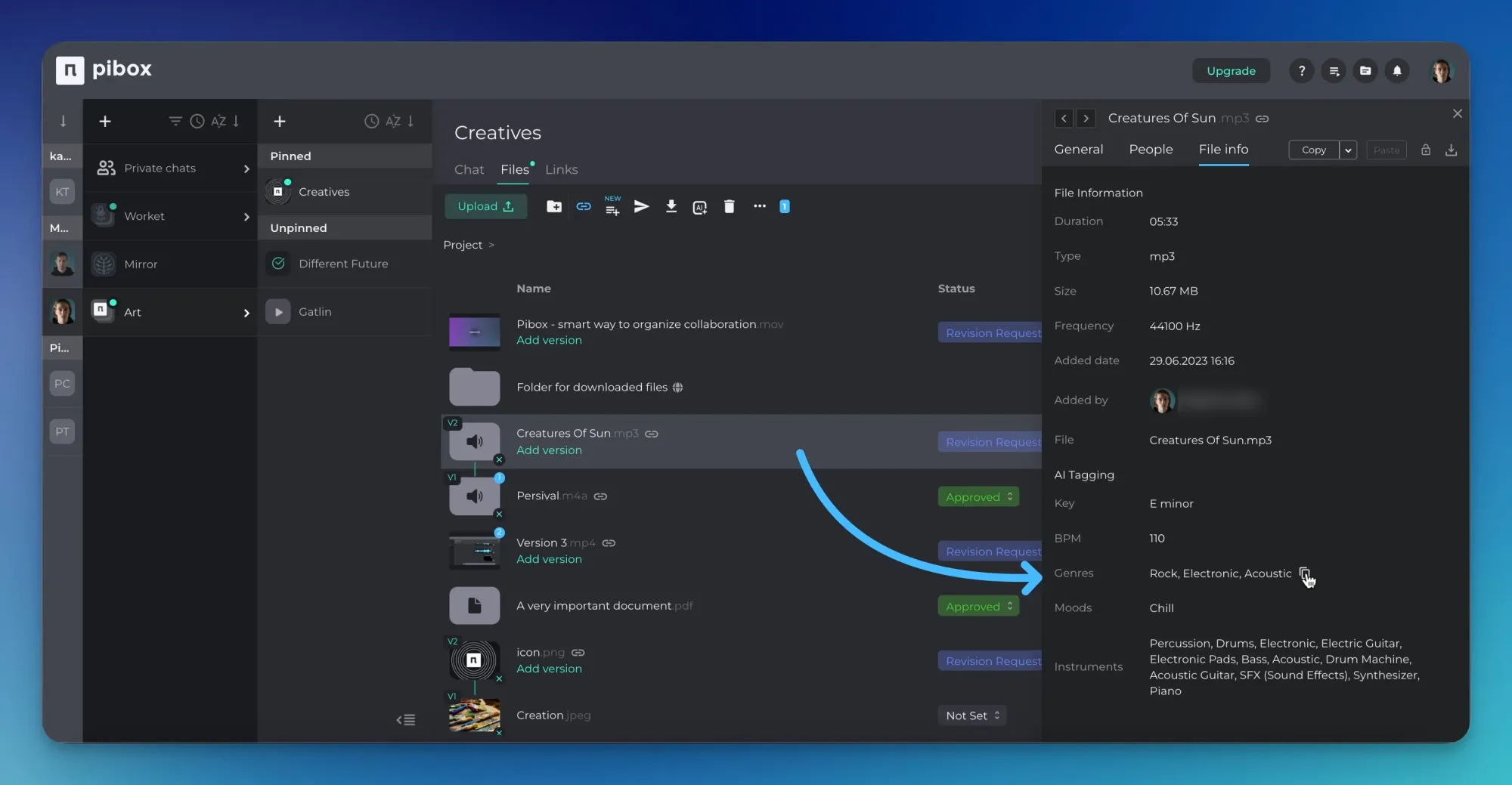Click Creation.jpeg thumbnail
Viewport: 1512px width, 785px height.
[475, 715]
